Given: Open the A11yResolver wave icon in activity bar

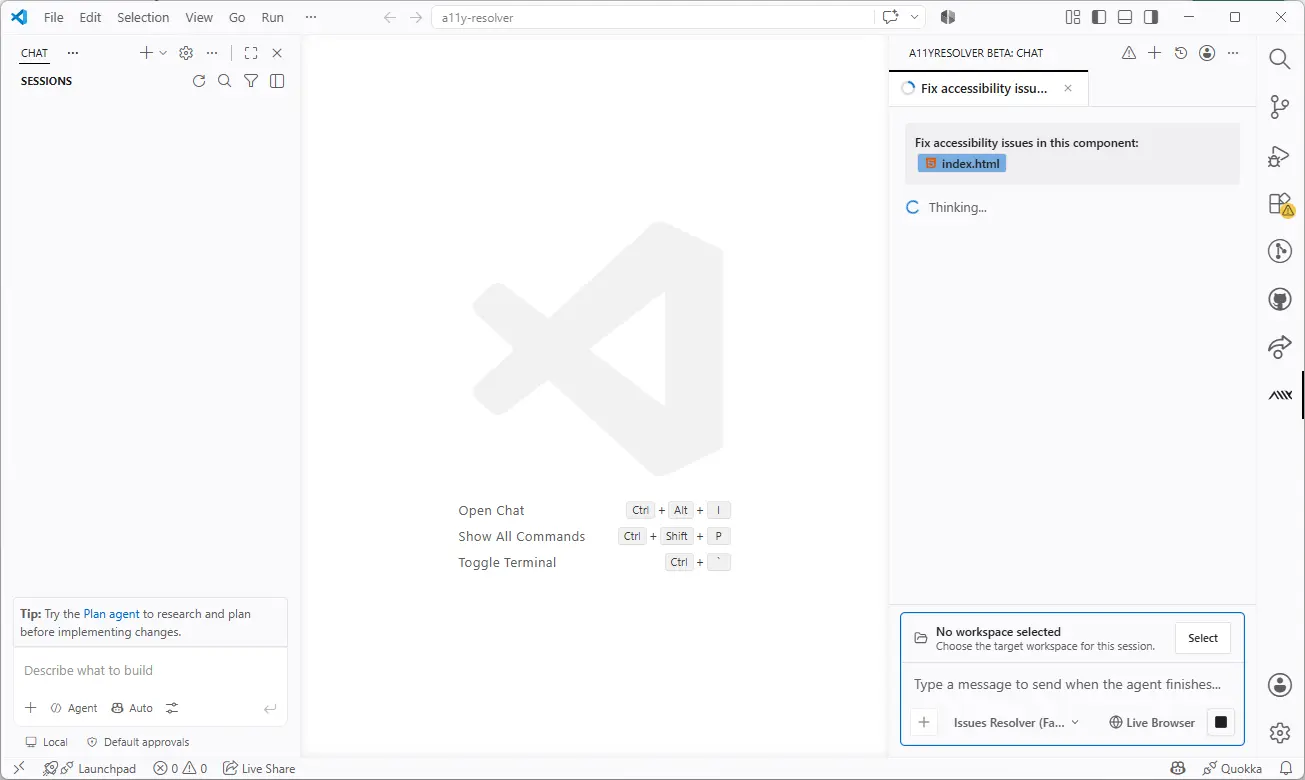Looking at the screenshot, I should point(1280,395).
